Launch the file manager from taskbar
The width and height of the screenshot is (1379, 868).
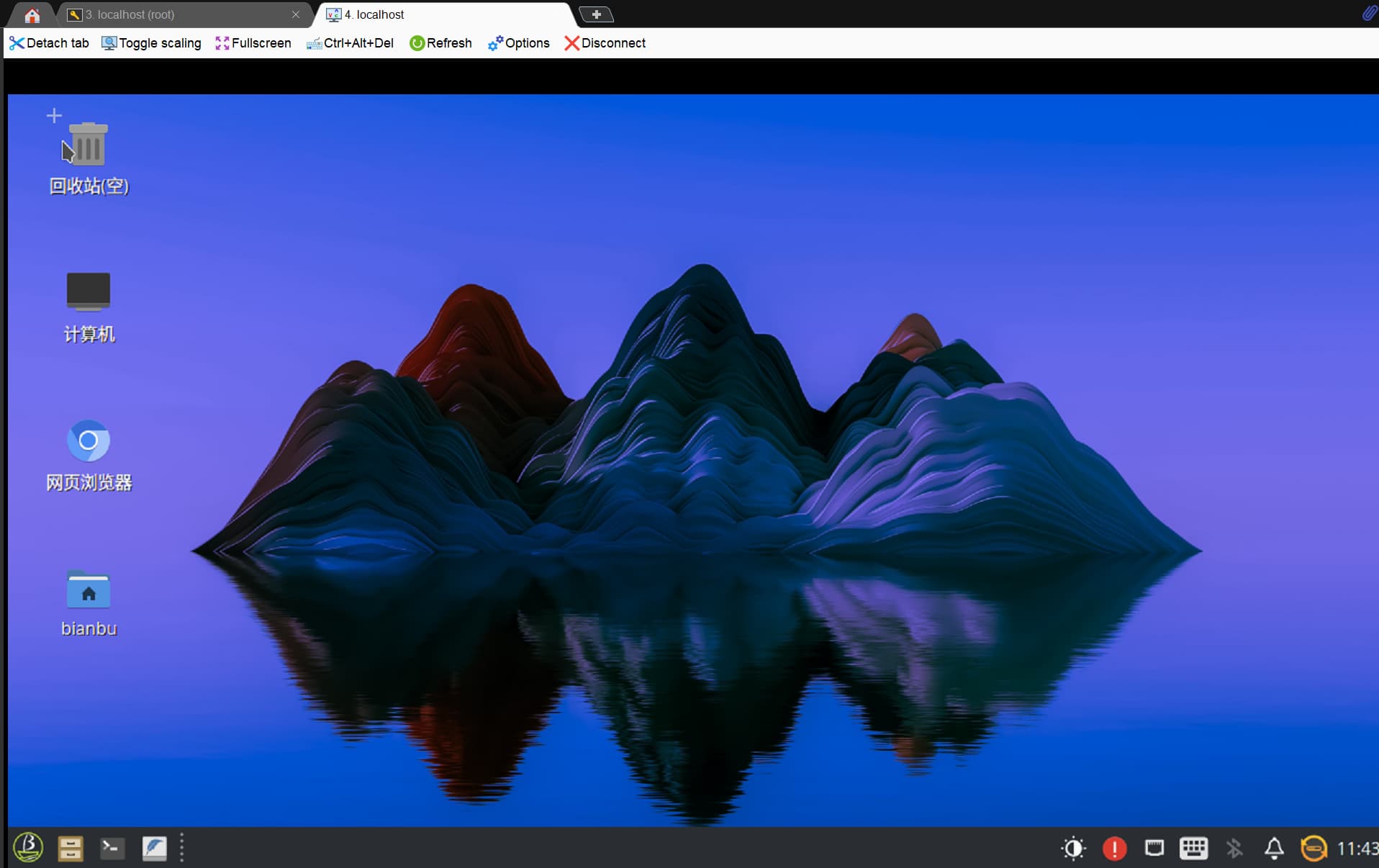pyautogui.click(x=70, y=849)
